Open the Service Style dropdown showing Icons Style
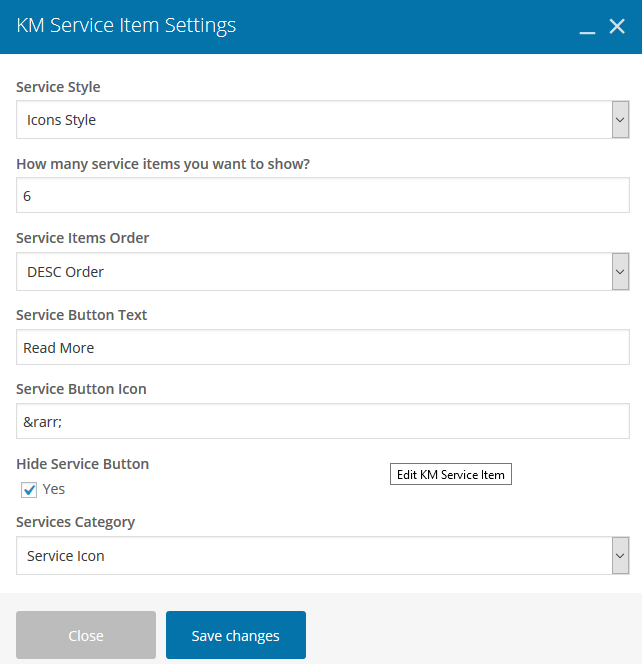Viewport: 642px width, 664px height. 322,120
